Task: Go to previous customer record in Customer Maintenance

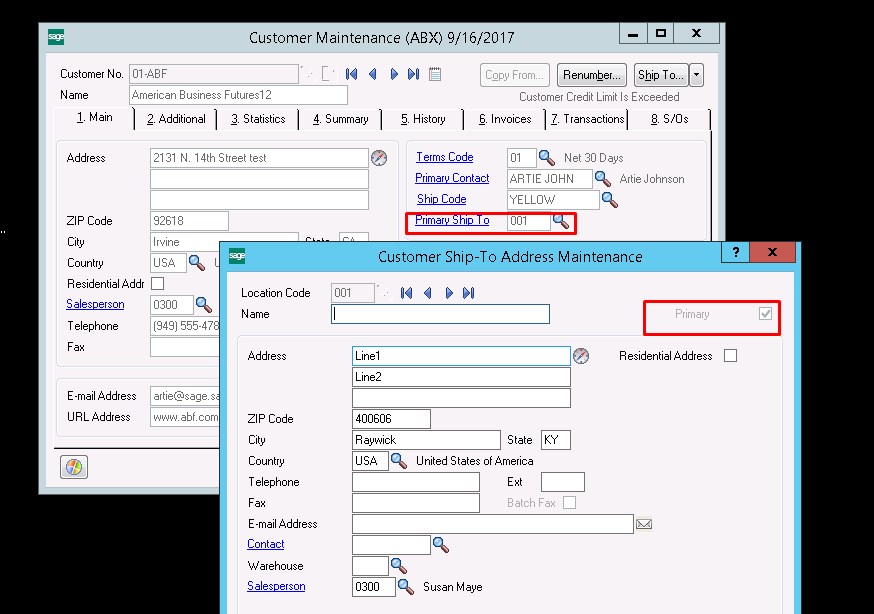Action: coord(372,74)
